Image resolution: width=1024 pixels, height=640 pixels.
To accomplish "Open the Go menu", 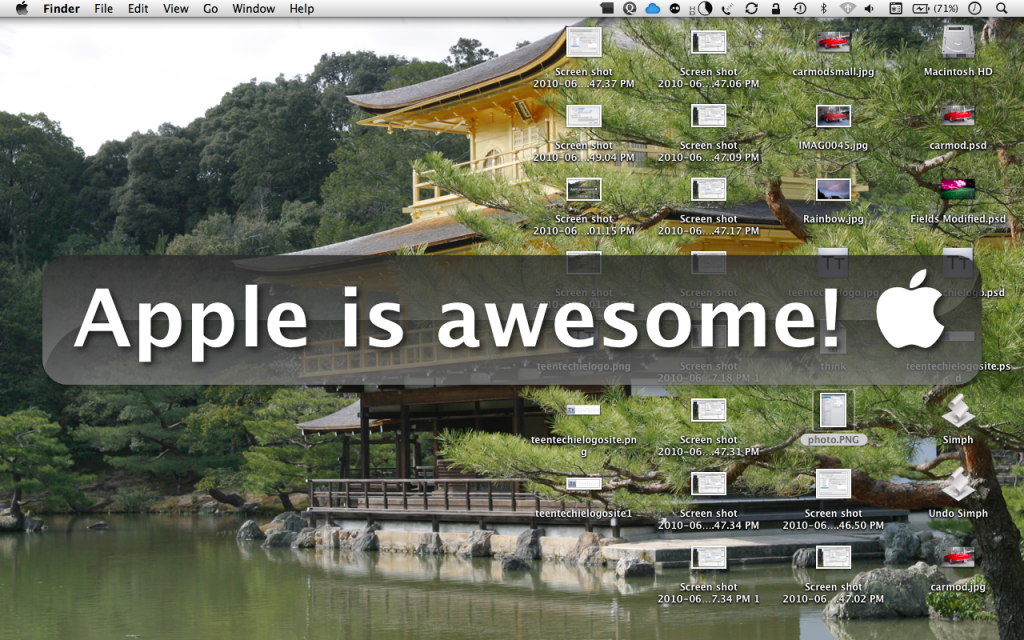I will pyautogui.click(x=210, y=8).
